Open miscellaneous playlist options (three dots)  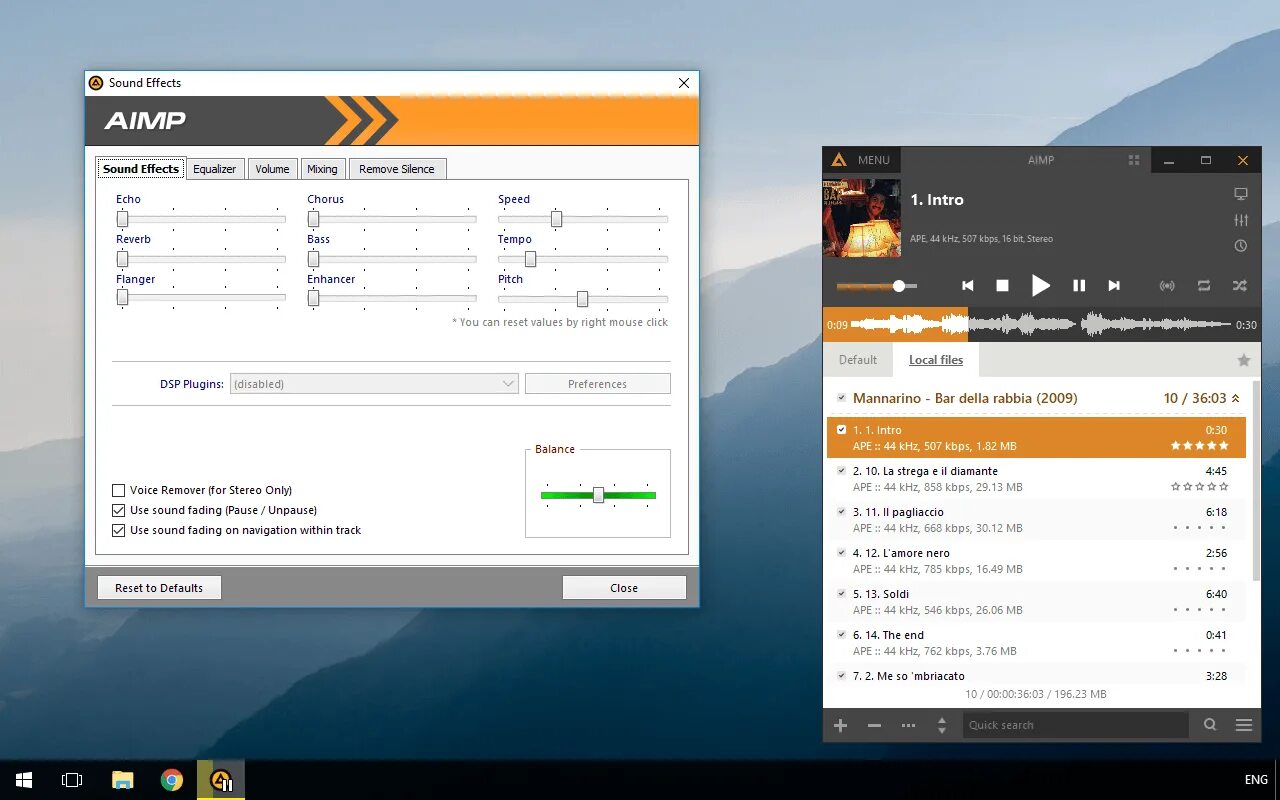(908, 725)
